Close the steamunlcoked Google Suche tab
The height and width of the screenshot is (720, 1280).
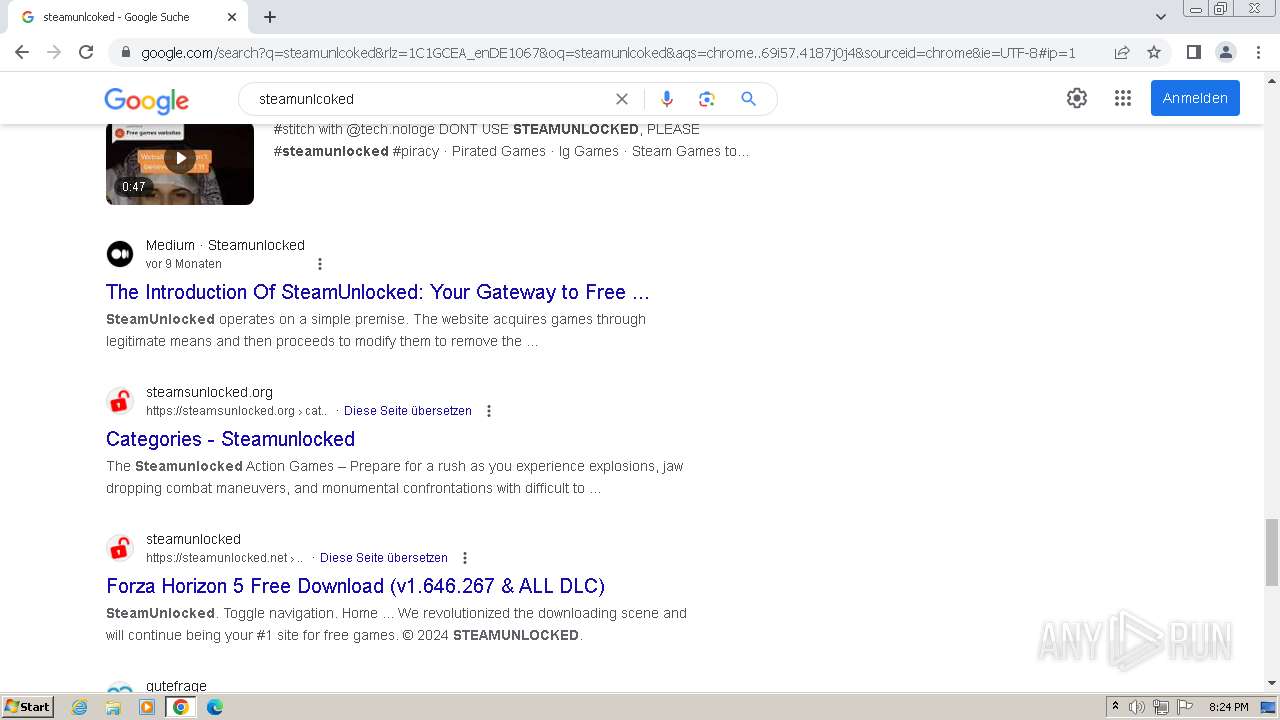tap(232, 17)
